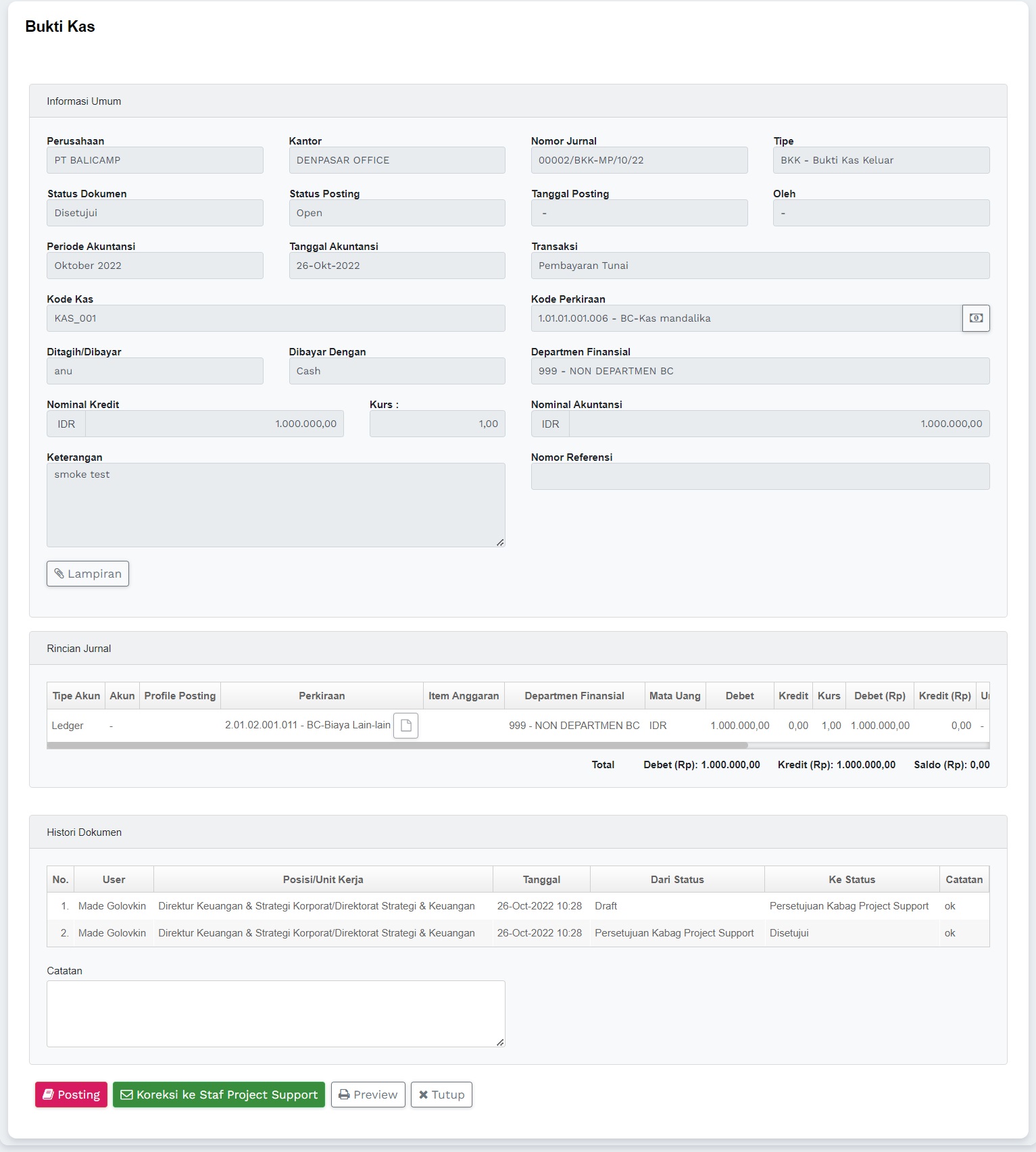Image resolution: width=1036 pixels, height=1152 pixels.
Task: Click the Dibayar Dengan Cash field
Action: [x=397, y=371]
